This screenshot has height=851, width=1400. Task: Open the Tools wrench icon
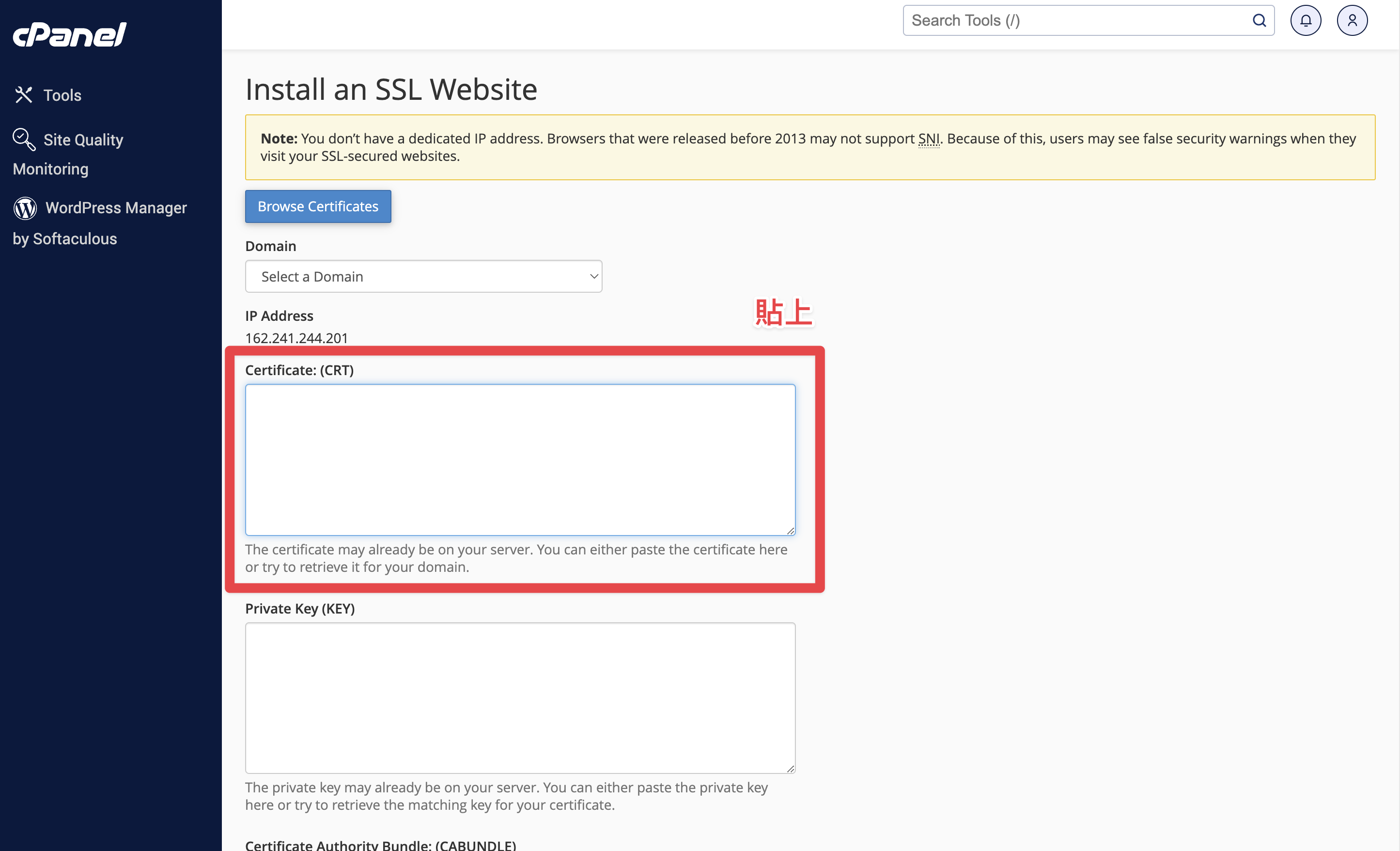coord(24,95)
